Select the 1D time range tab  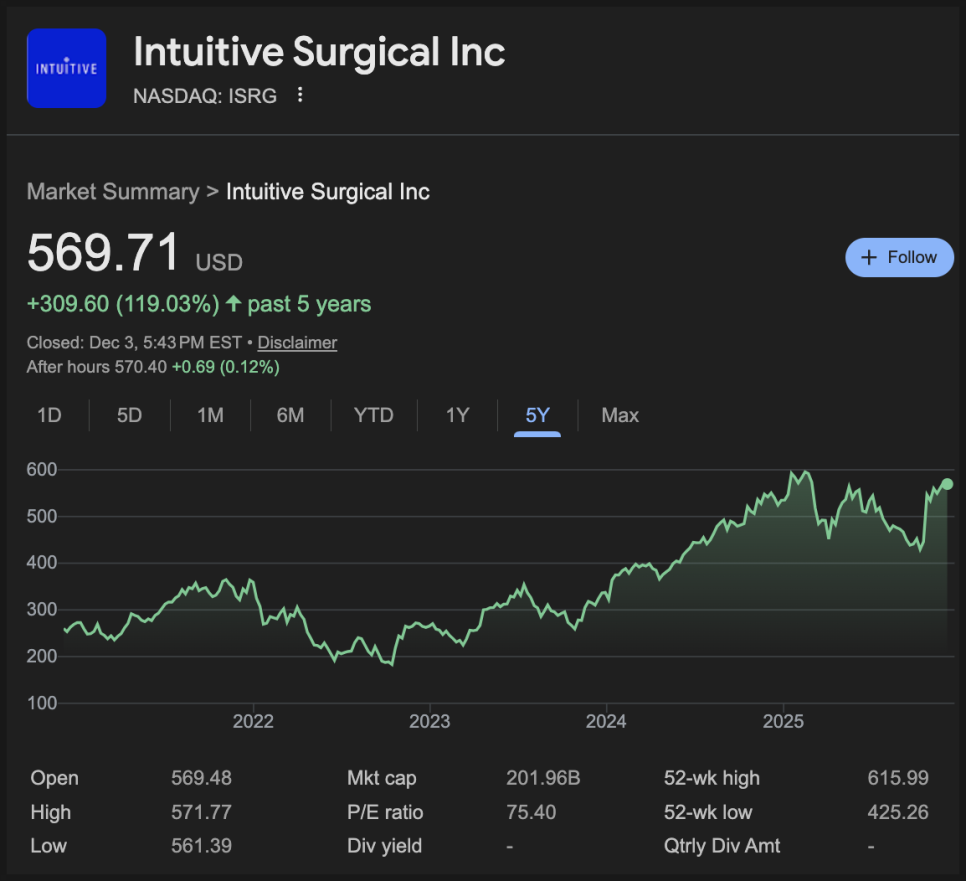pos(49,415)
